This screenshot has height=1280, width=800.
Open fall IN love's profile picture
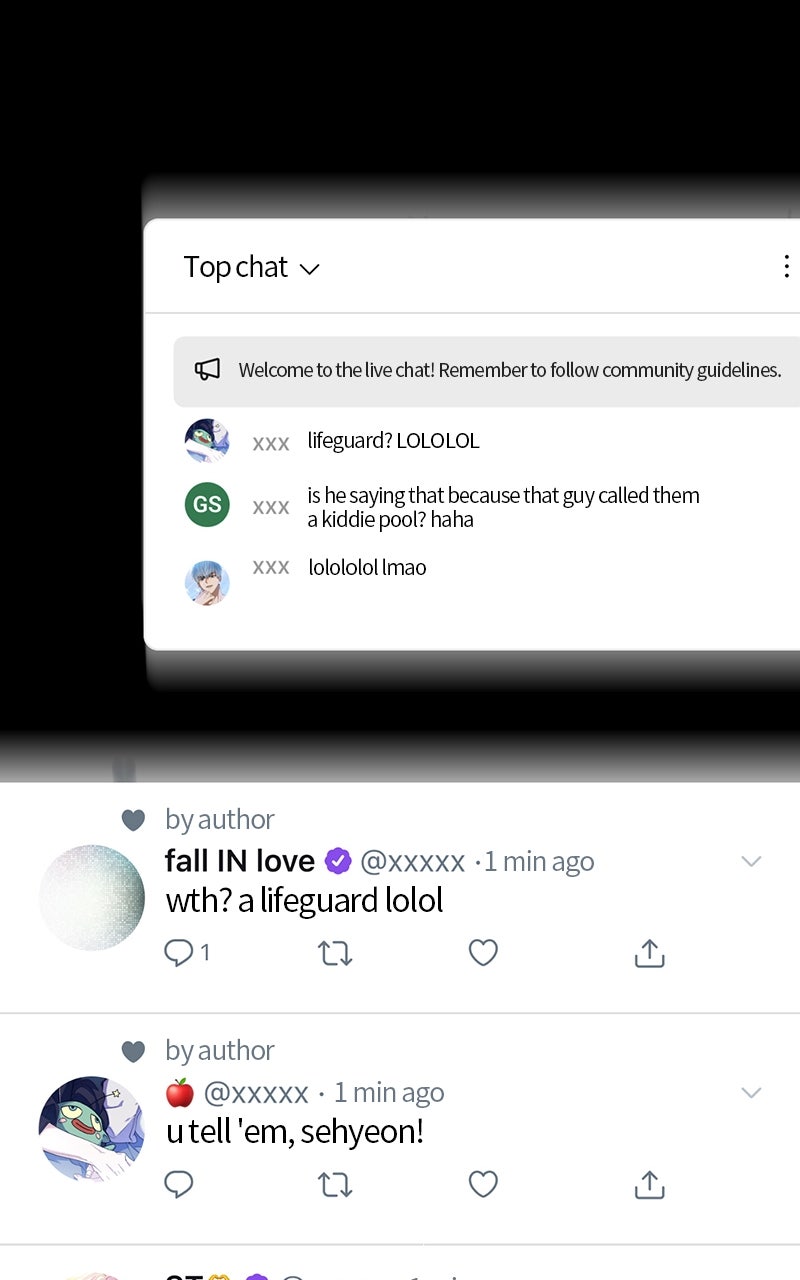[92, 897]
